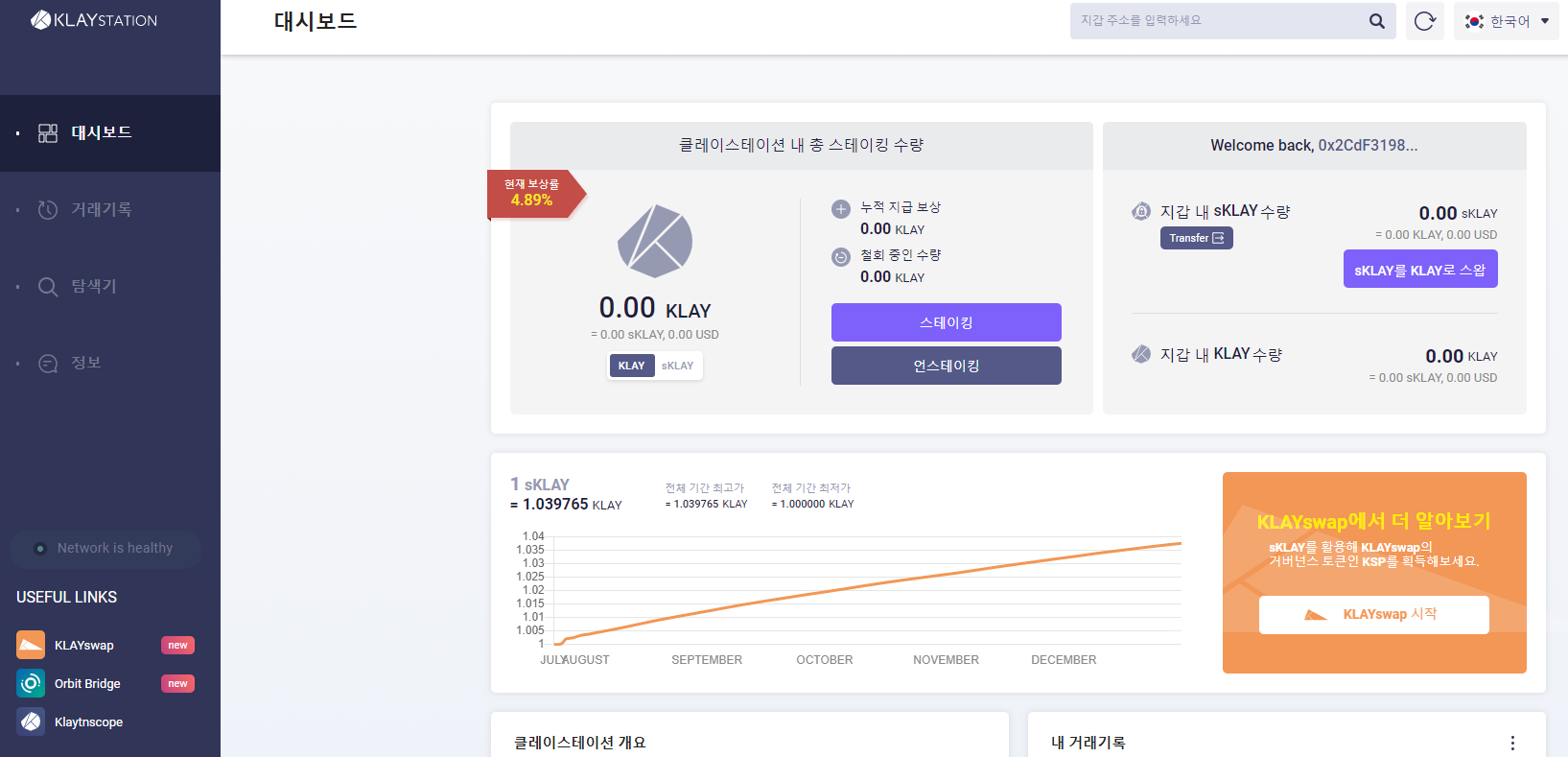The height and width of the screenshot is (757, 1568).
Task: Click the large KLAY logo in staking card
Action: pos(655,241)
